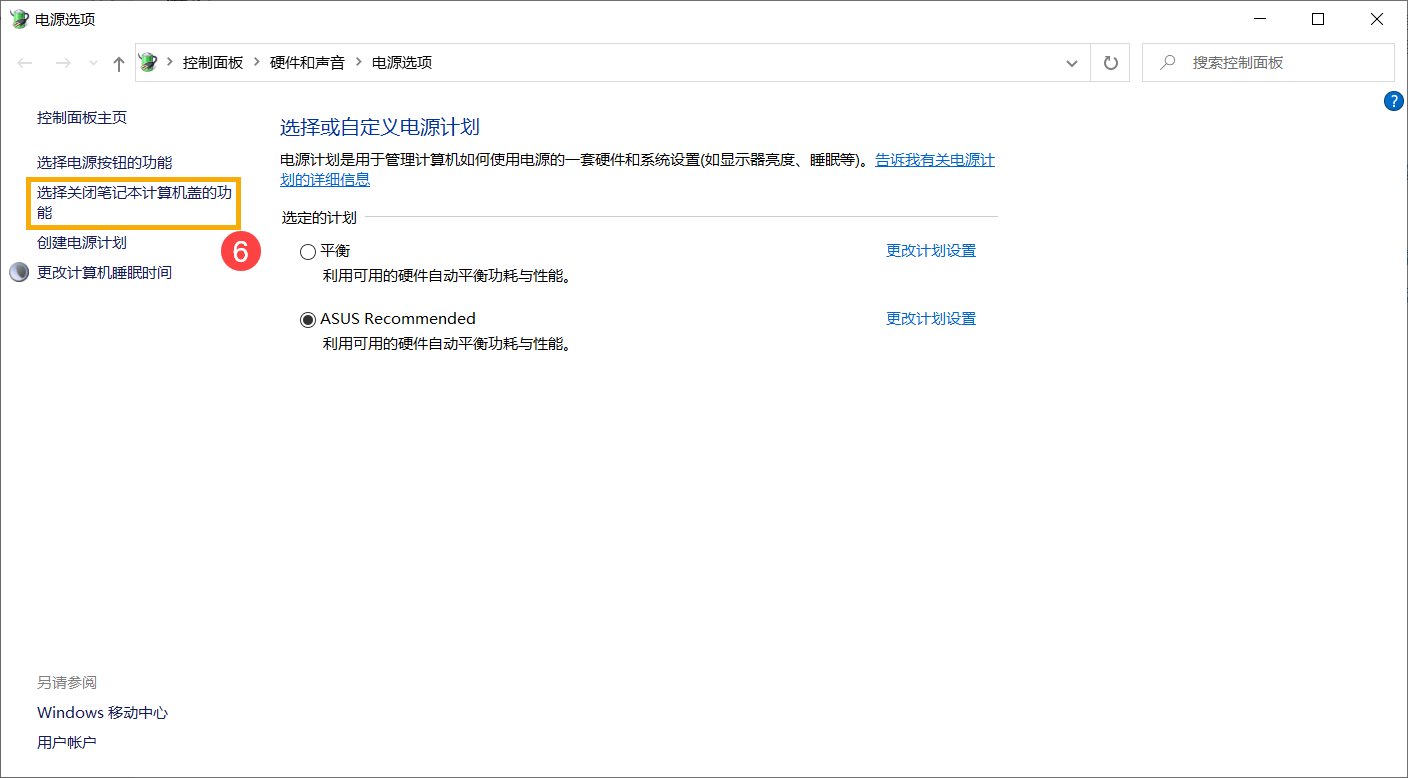The height and width of the screenshot is (778, 1408).
Task: Expand chevron after 控制面板 breadcrumb
Action: click(x=257, y=62)
